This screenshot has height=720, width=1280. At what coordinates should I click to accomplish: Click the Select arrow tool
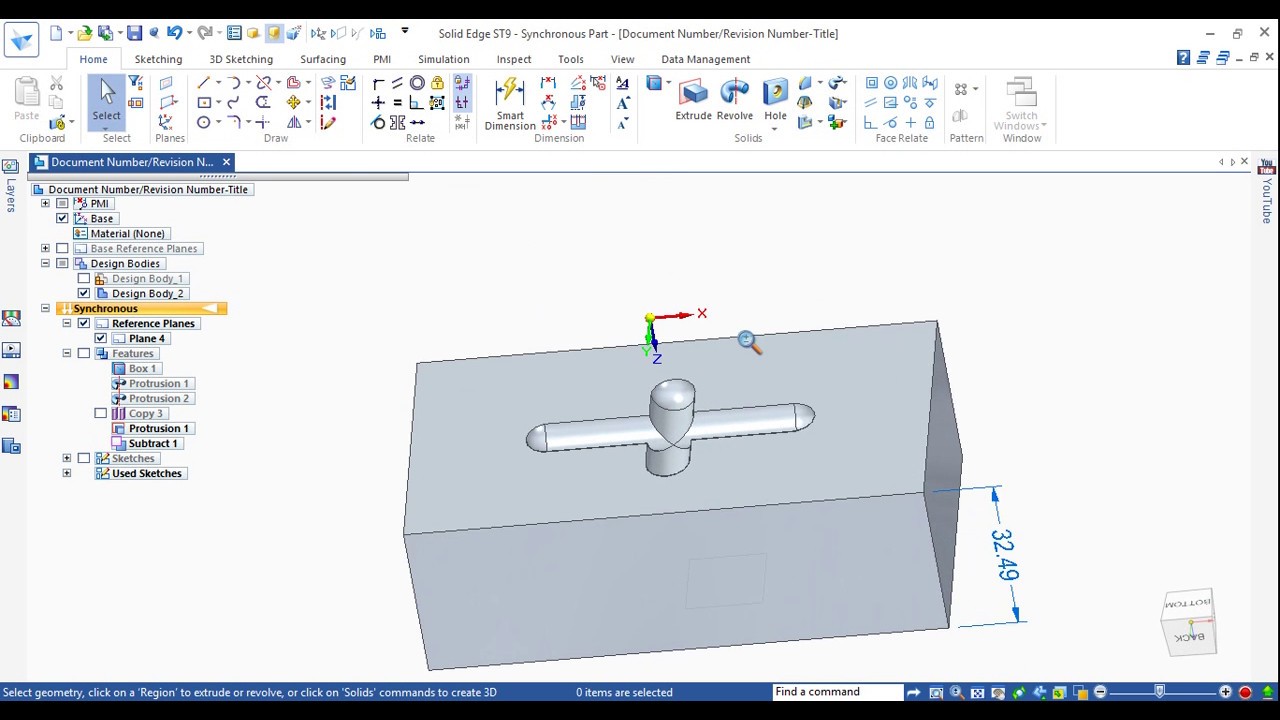[106, 101]
